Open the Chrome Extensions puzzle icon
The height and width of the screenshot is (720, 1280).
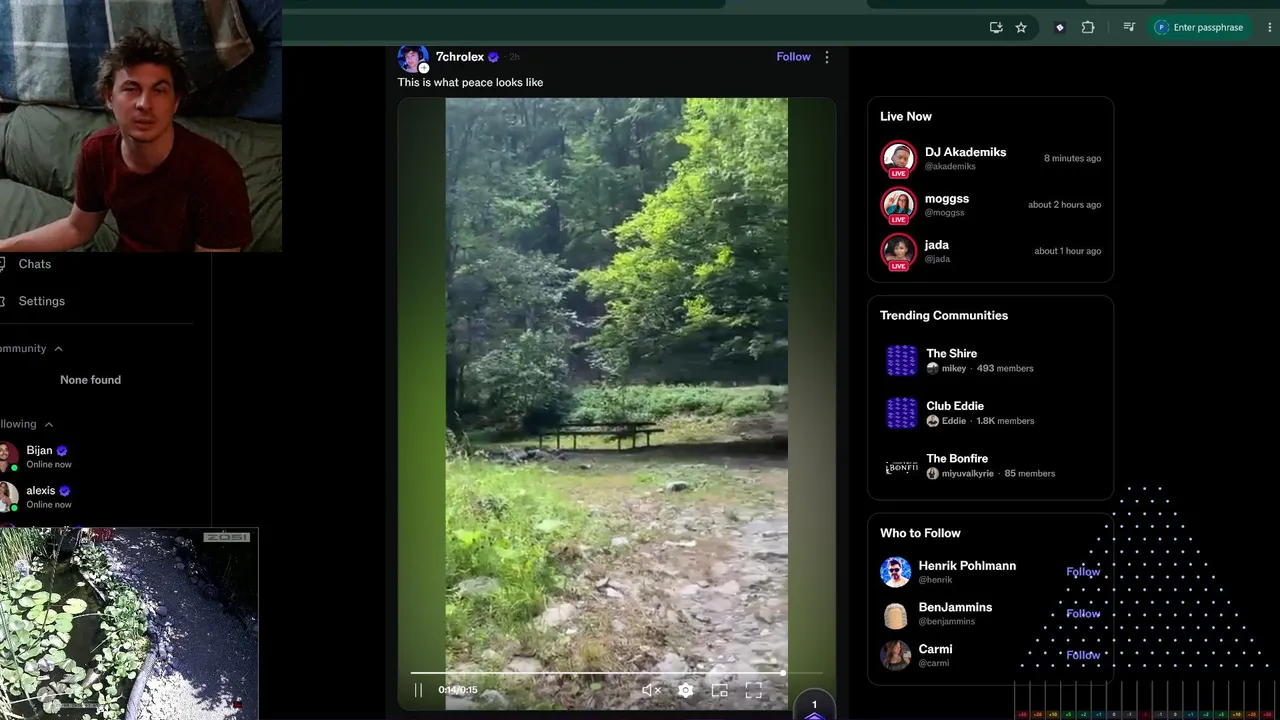pyautogui.click(x=1088, y=28)
